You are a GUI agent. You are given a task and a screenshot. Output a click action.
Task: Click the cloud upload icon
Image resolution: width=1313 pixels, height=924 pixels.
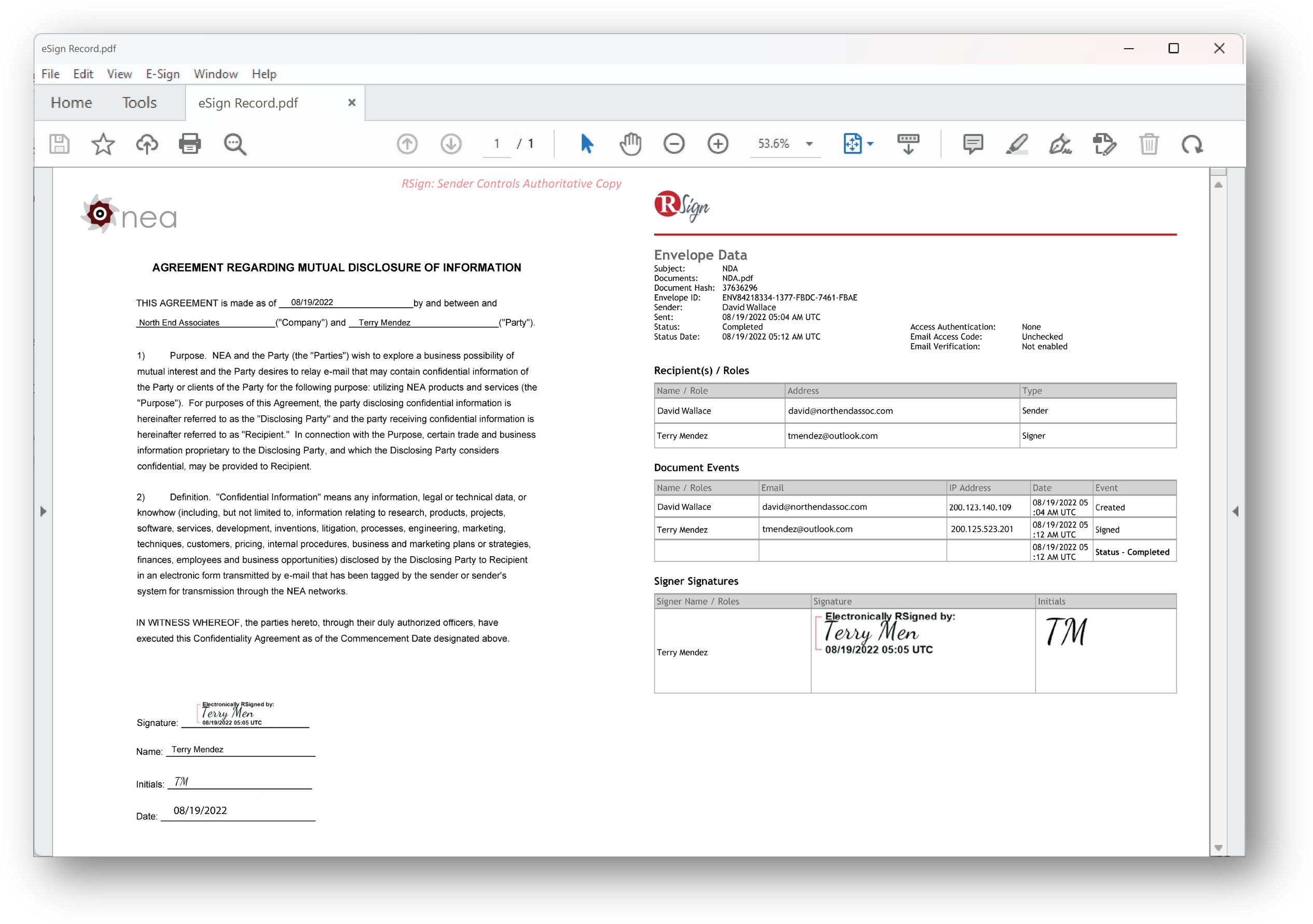click(x=146, y=144)
